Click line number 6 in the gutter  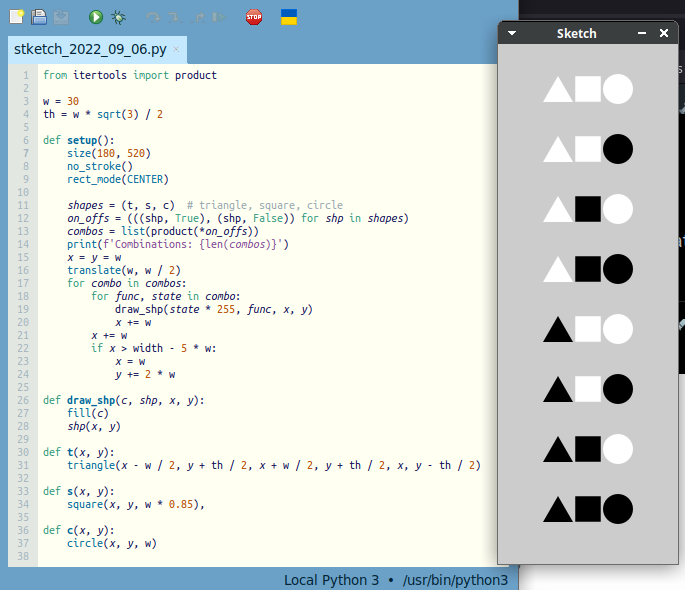[x=25, y=140]
